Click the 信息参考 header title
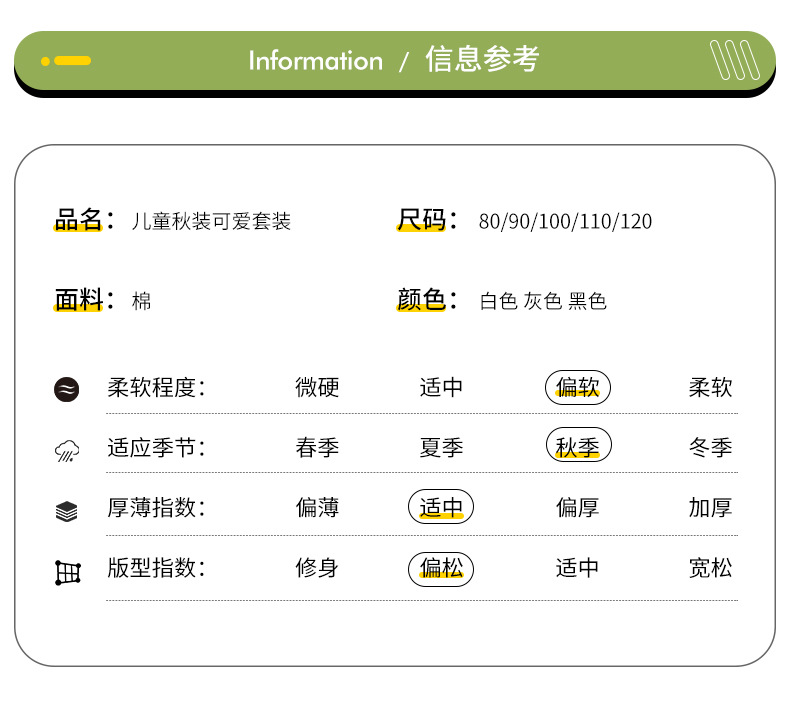The image size is (790, 713). 482,60
